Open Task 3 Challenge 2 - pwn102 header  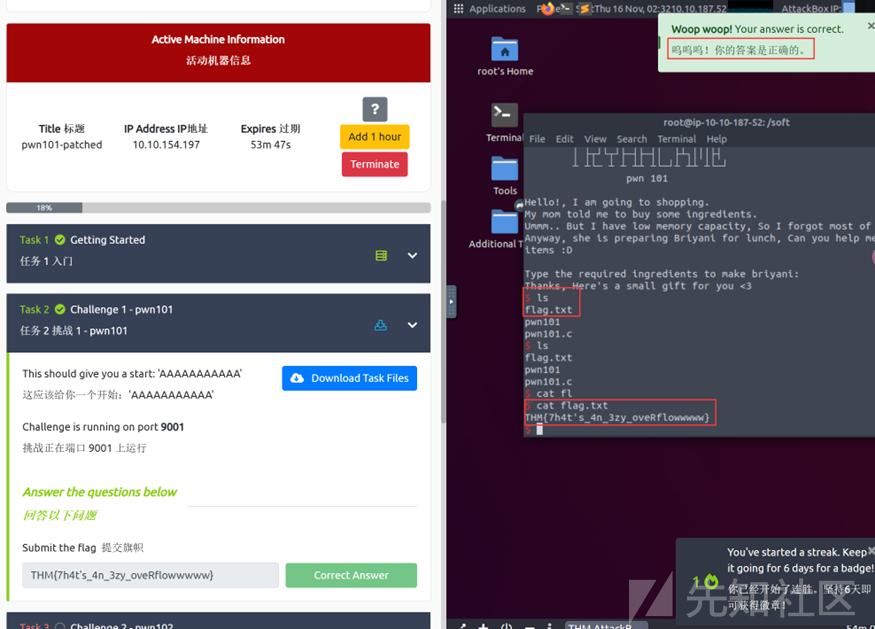(218, 621)
